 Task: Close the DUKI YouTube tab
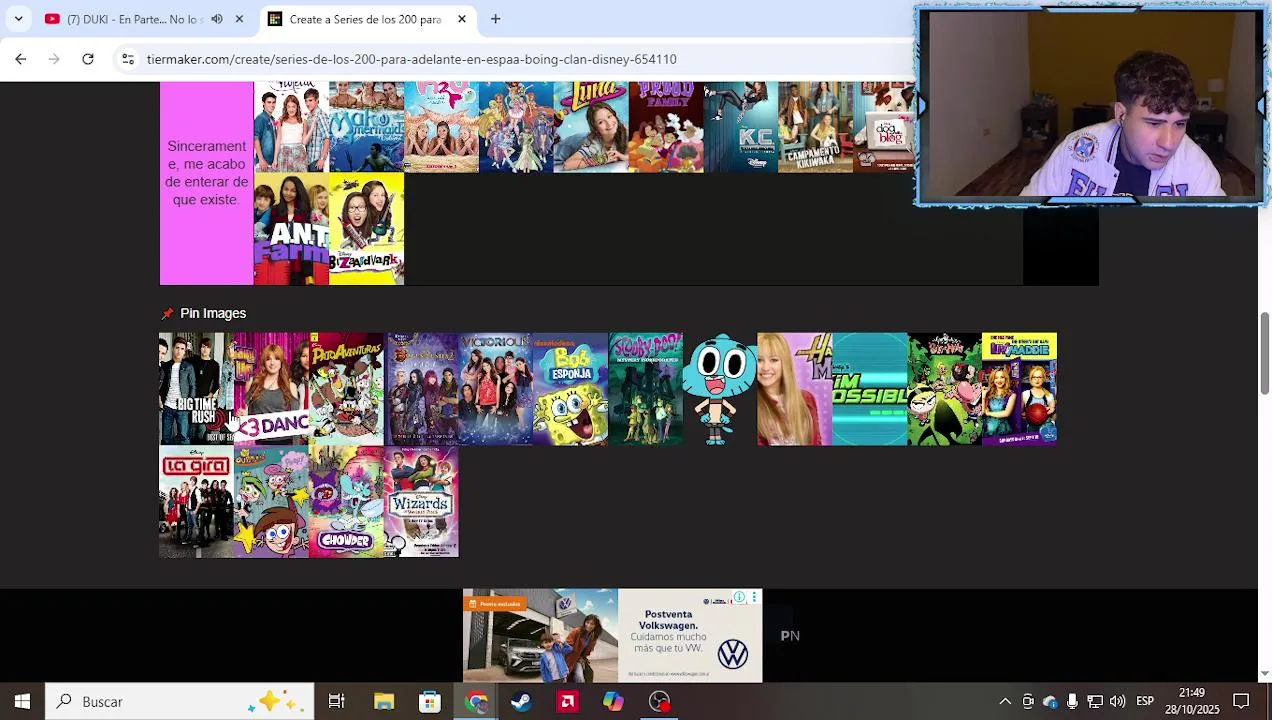pos(239,19)
